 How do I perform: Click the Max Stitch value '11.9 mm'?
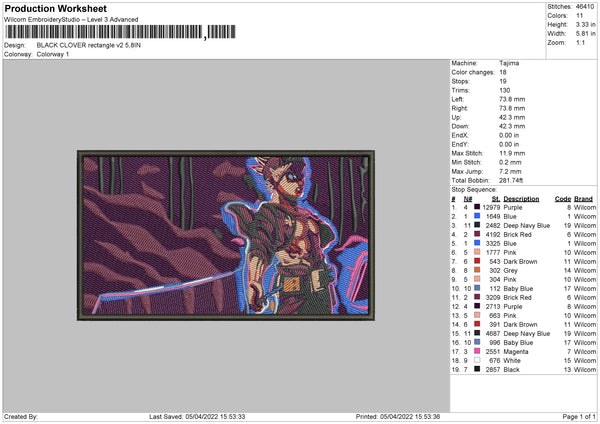(x=512, y=153)
